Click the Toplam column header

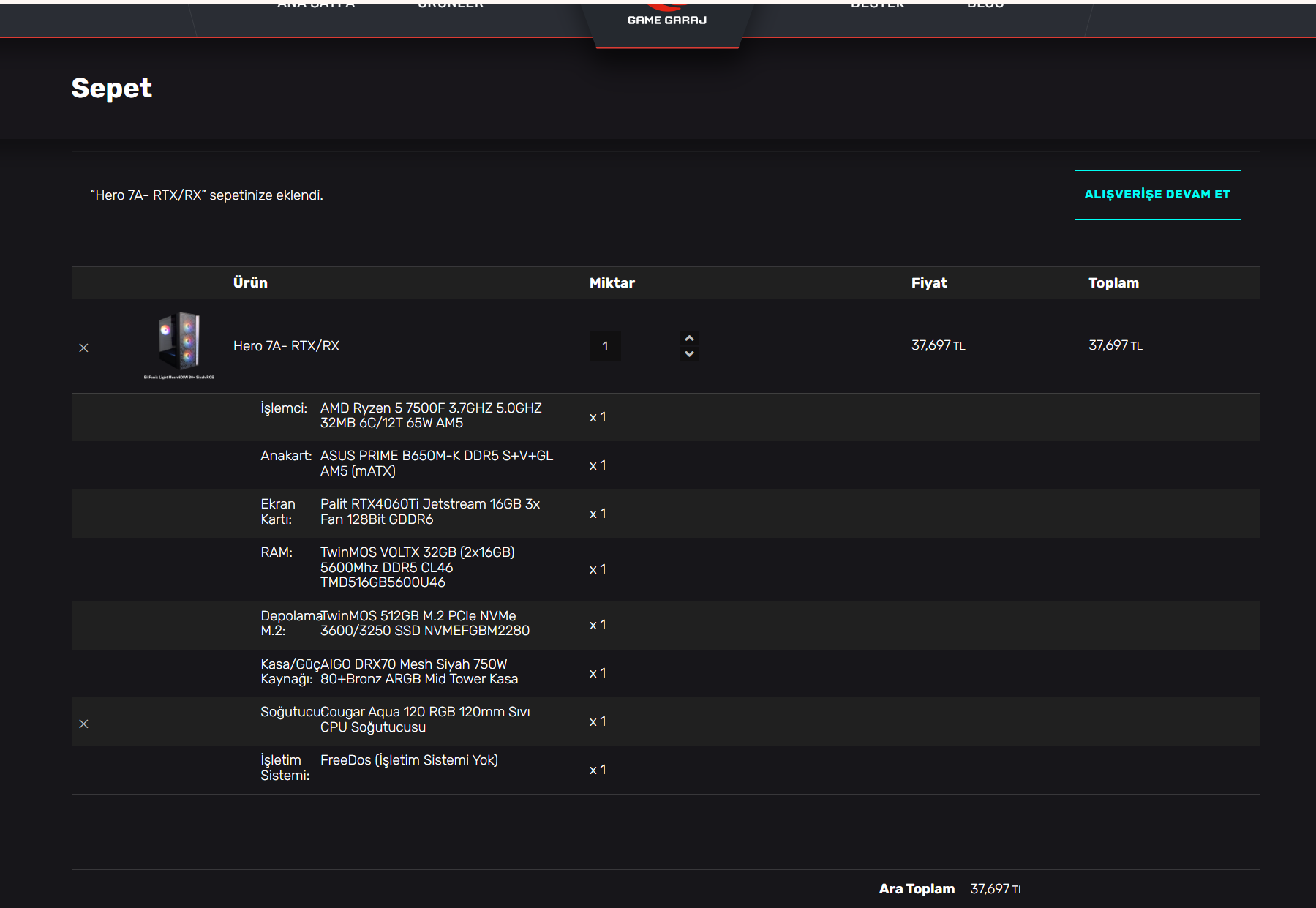click(1113, 283)
